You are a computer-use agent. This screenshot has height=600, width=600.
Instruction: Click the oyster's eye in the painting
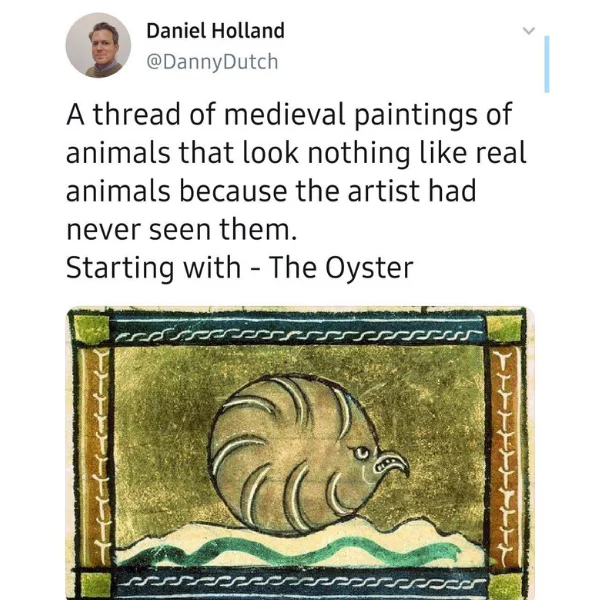click(x=361, y=453)
